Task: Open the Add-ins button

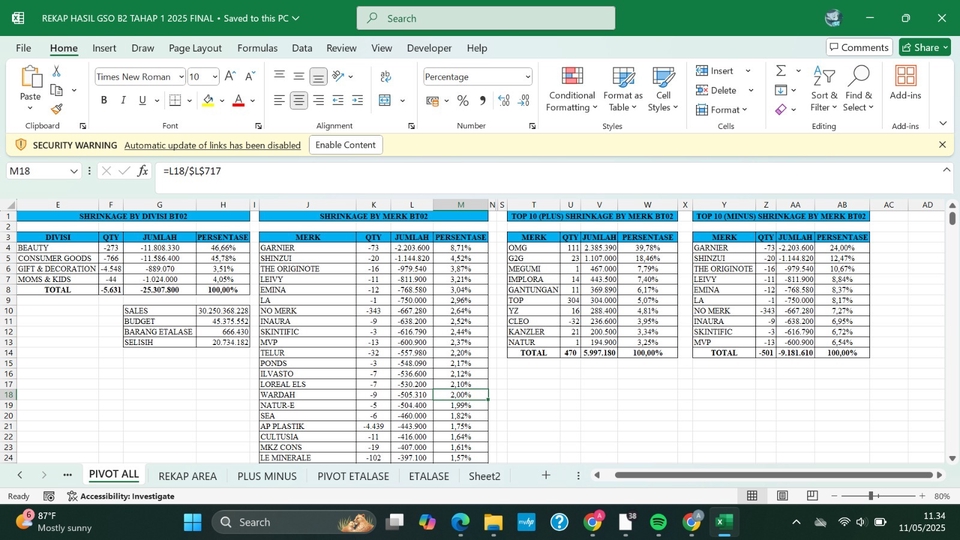Action: click(x=905, y=83)
